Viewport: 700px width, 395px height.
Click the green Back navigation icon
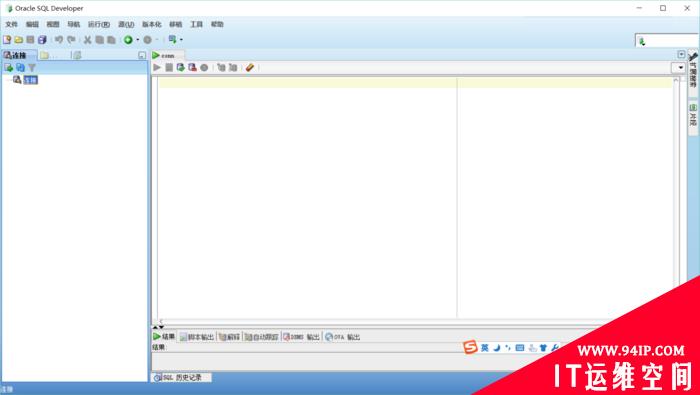(128, 40)
